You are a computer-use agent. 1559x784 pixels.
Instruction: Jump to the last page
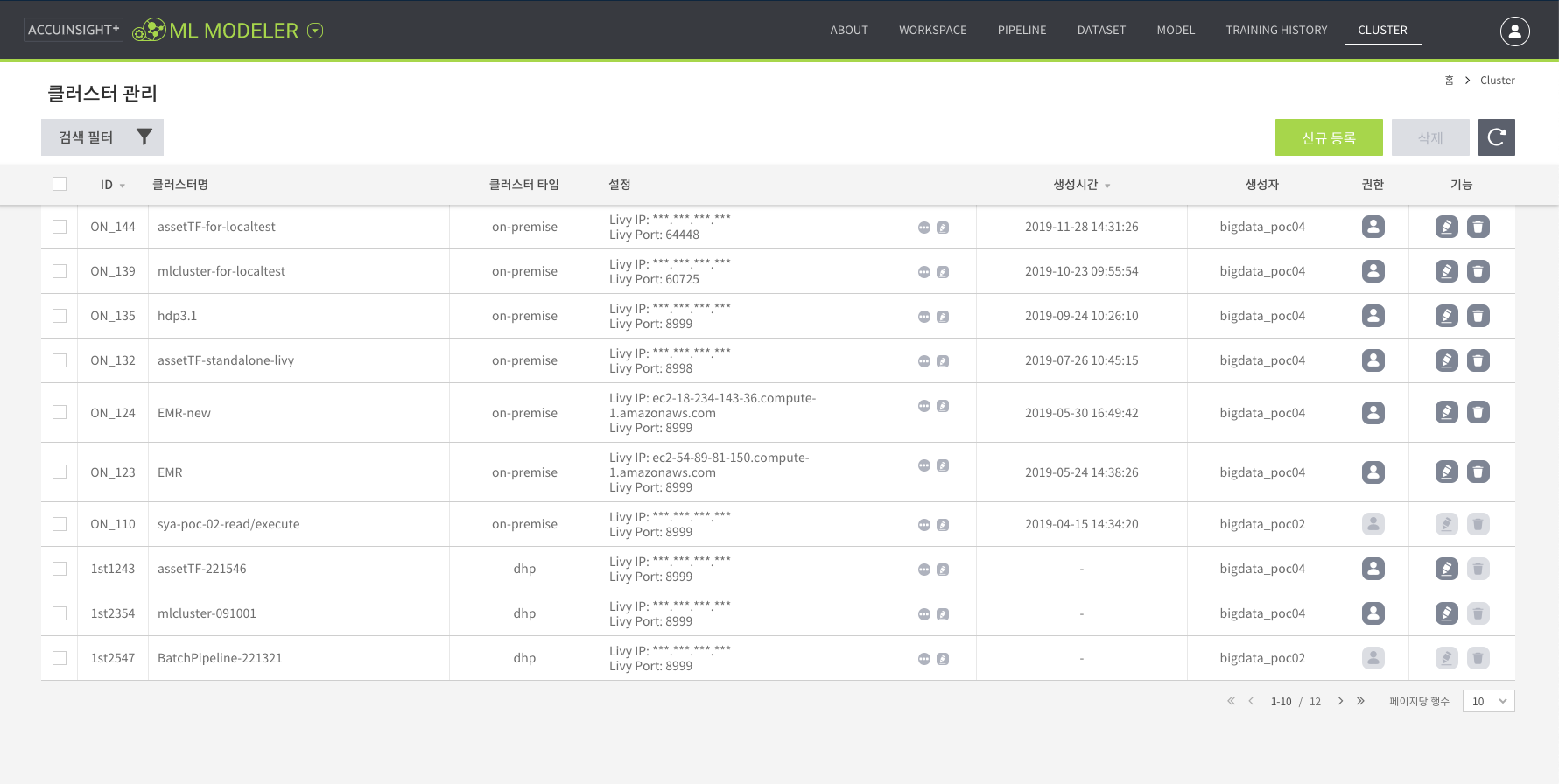tap(1360, 701)
